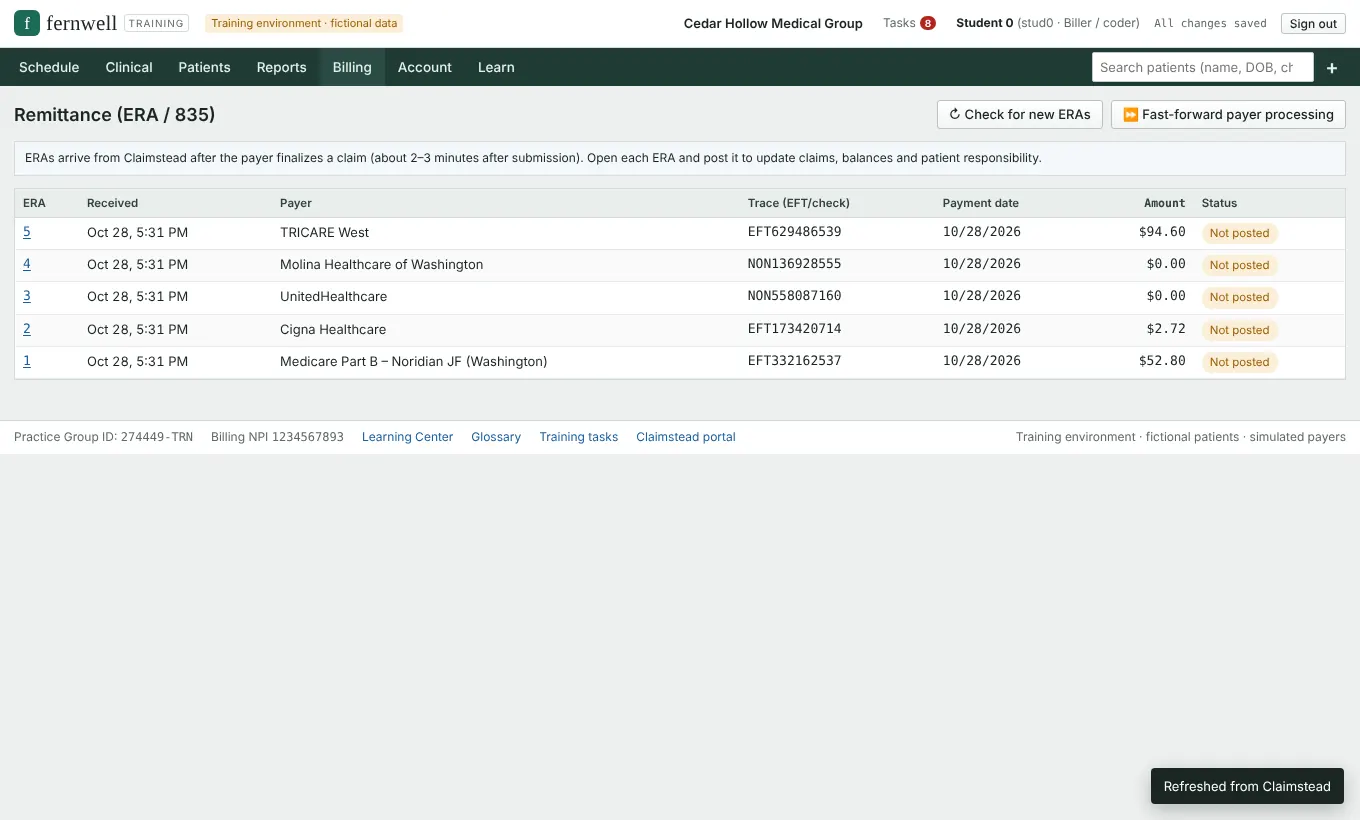
Task: Click the fernwell logo icon
Action: pos(27,23)
